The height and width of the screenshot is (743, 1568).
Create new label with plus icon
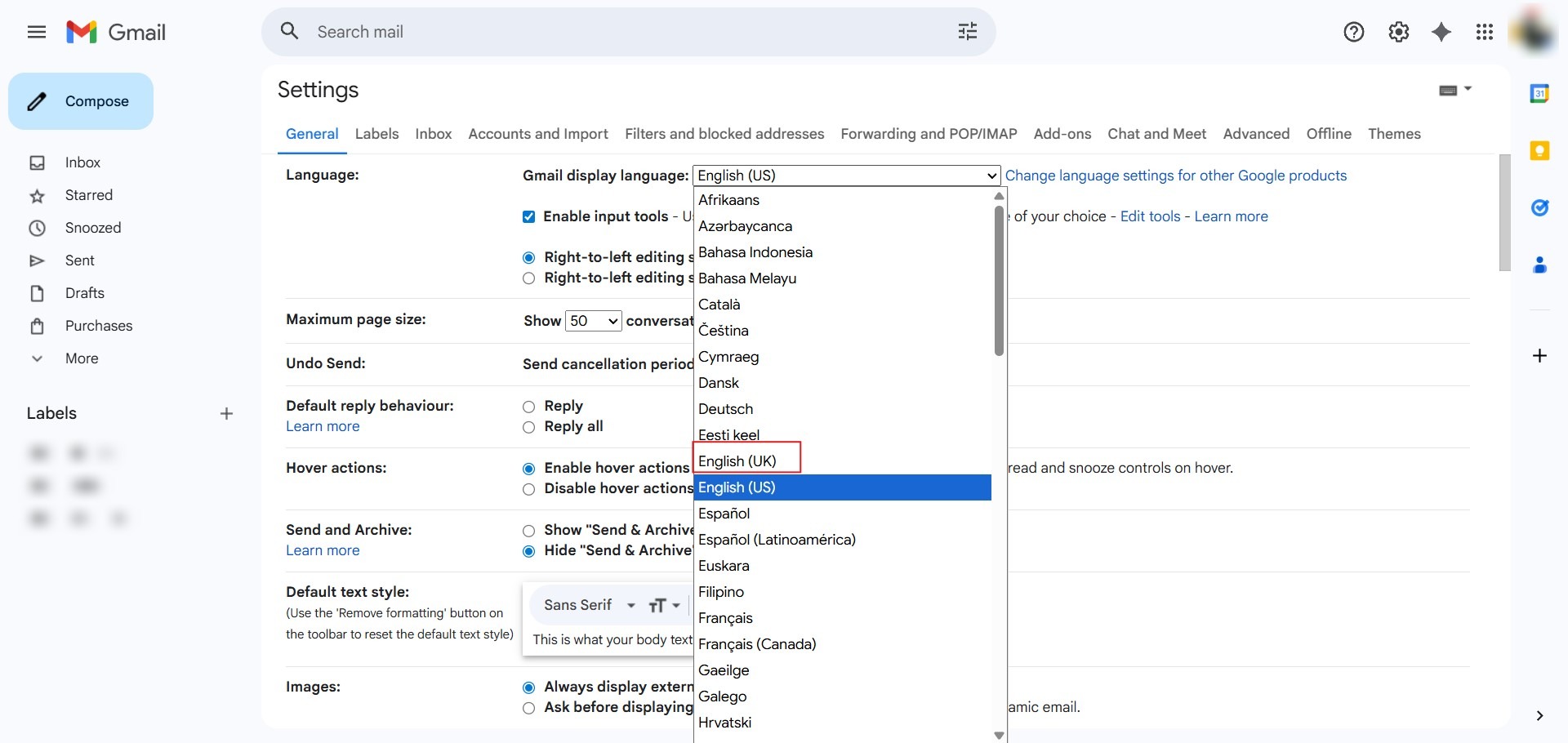tap(226, 414)
